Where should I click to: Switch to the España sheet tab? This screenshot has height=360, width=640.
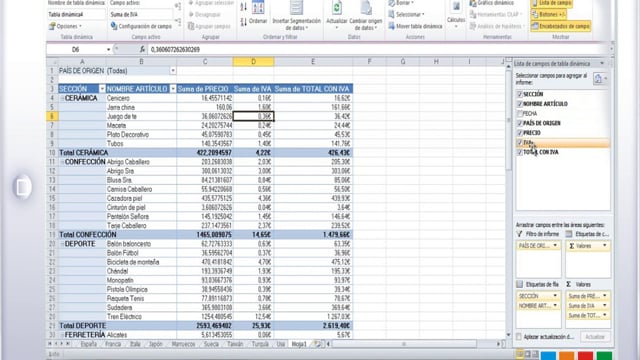[88, 344]
